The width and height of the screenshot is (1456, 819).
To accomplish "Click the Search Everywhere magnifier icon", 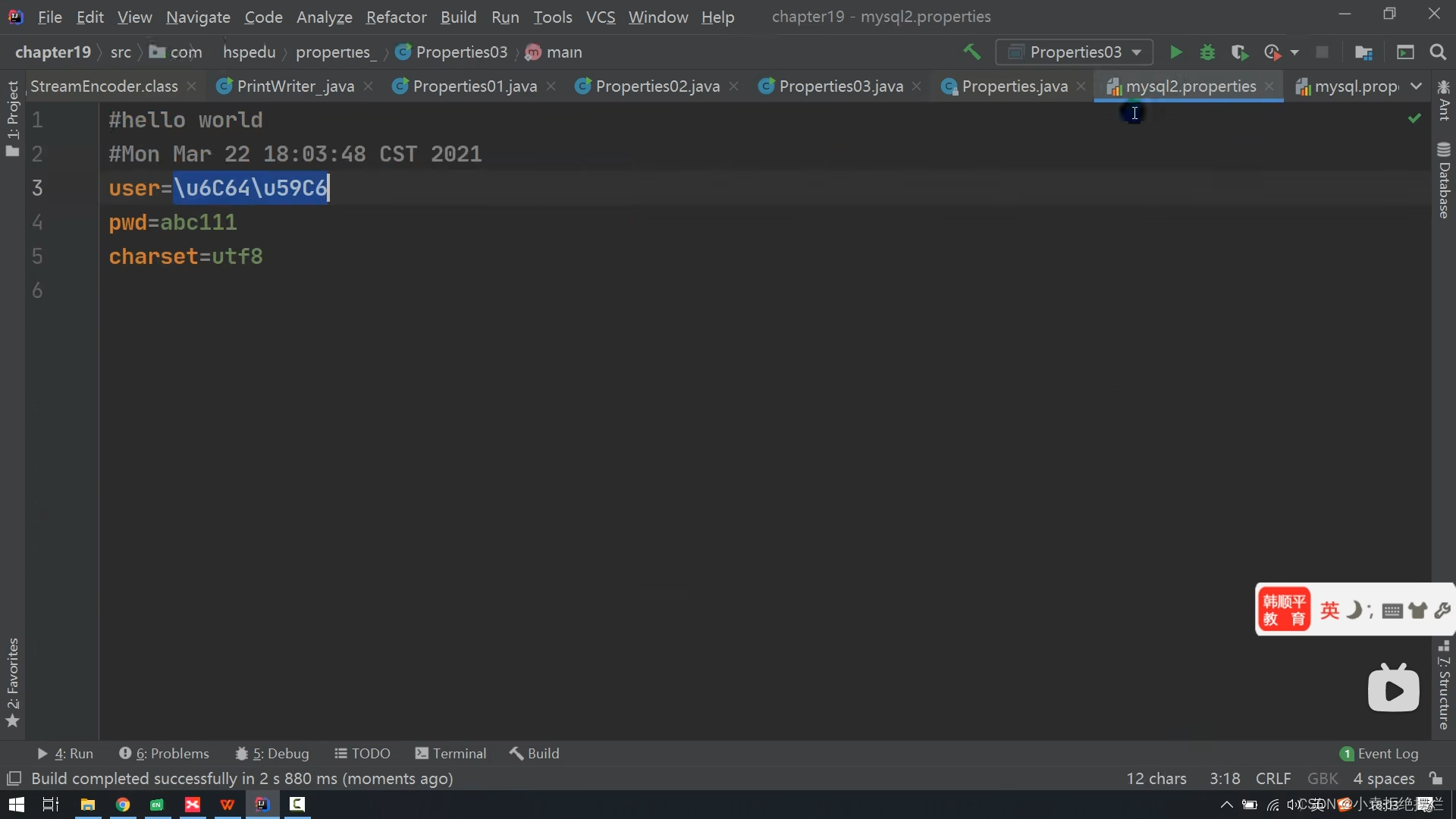I will [1437, 52].
